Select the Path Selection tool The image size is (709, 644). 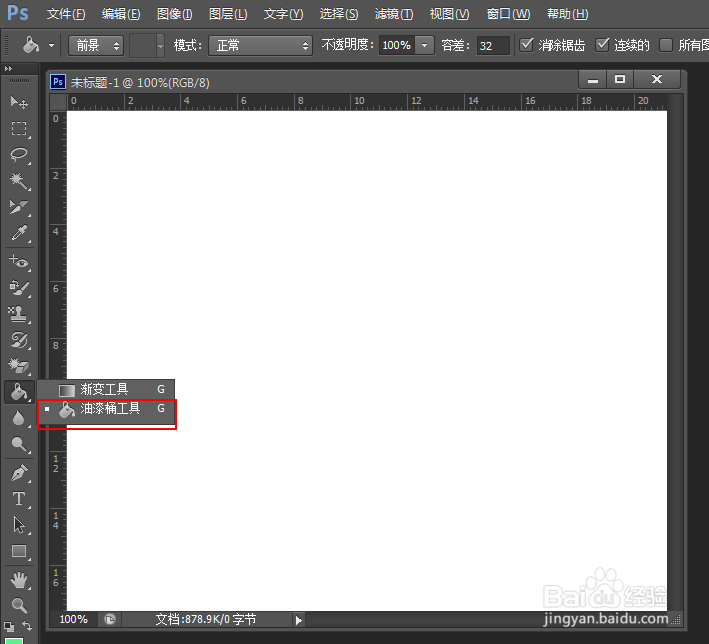click(x=19, y=525)
